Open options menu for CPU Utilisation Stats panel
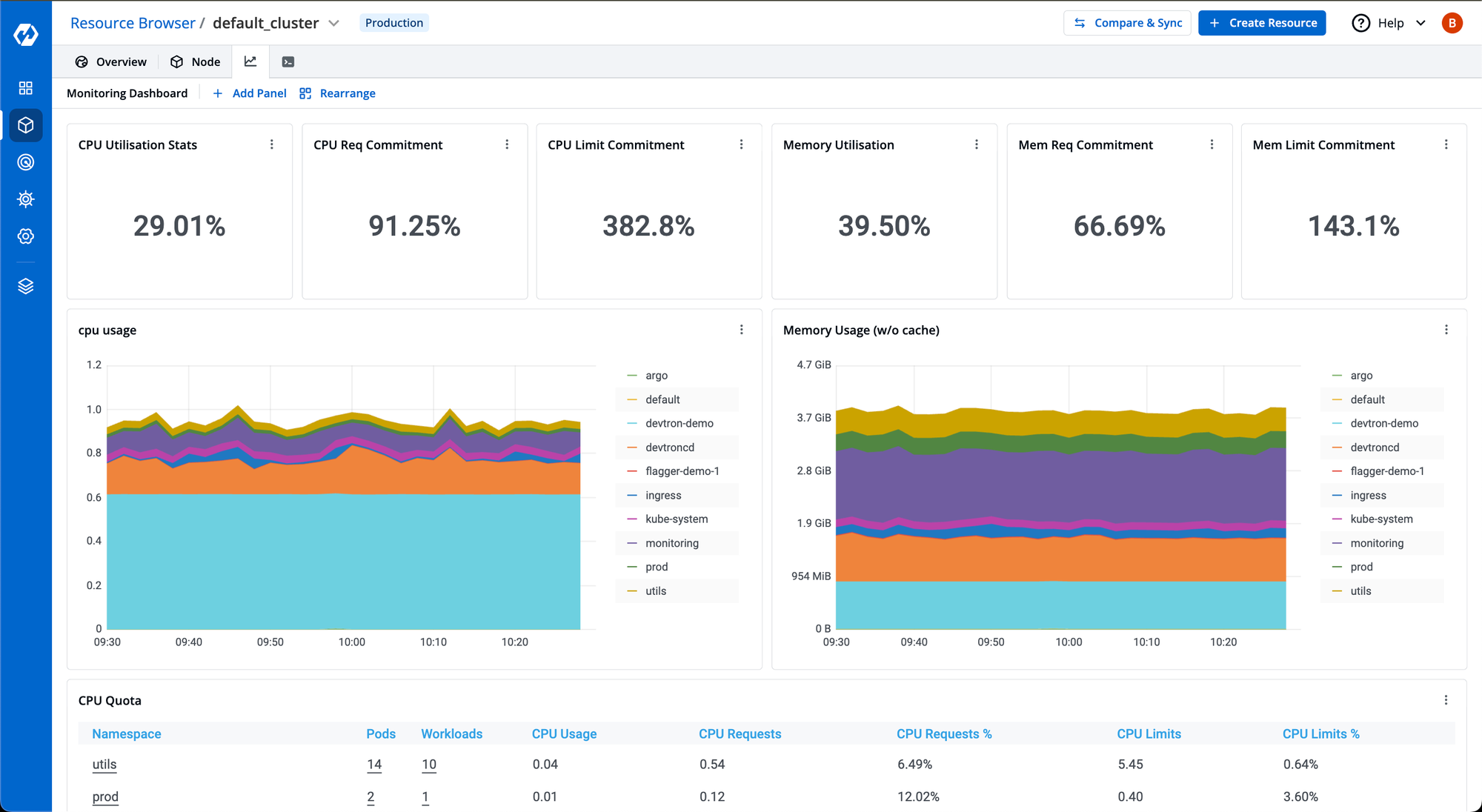The image size is (1482, 812). tap(272, 144)
